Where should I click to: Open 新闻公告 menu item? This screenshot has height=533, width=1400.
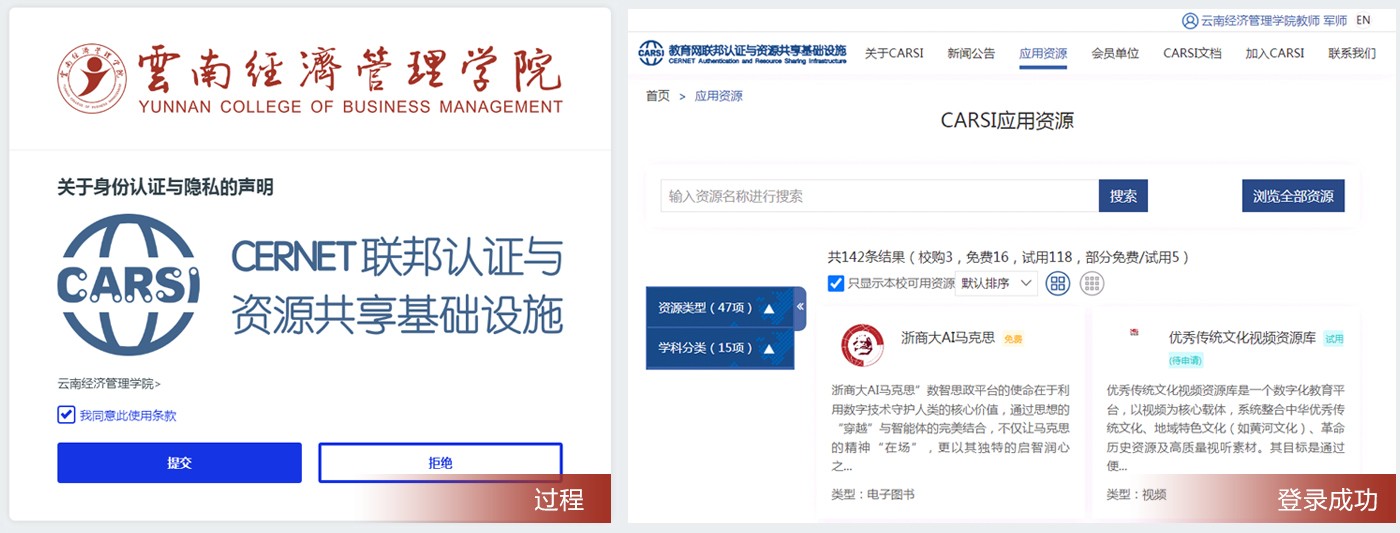tap(971, 53)
